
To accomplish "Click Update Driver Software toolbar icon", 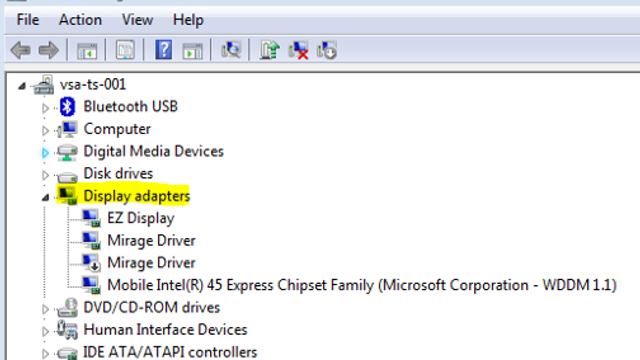I will tap(269, 50).
